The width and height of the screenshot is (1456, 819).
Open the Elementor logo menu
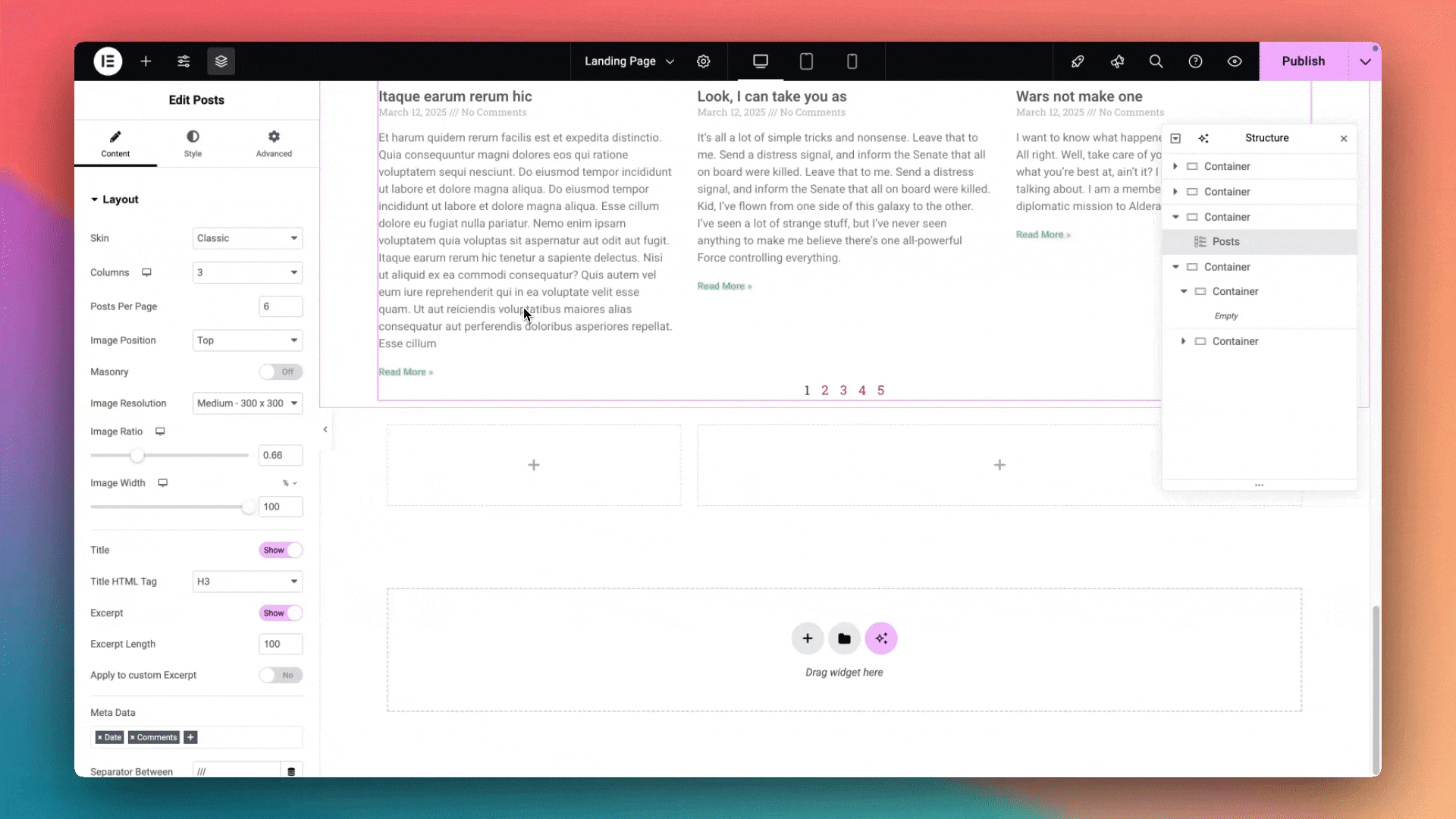(108, 61)
